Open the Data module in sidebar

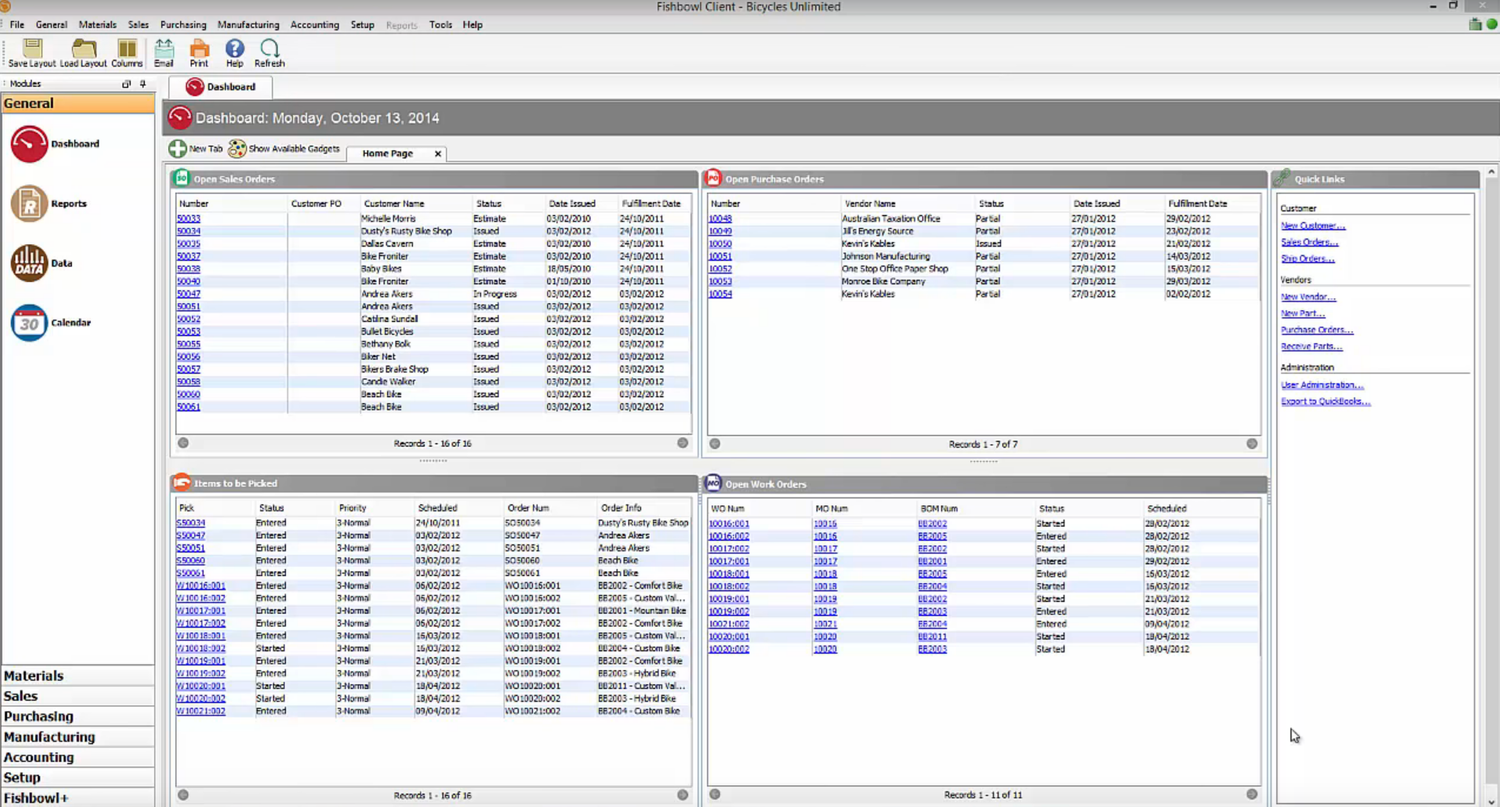(29, 263)
